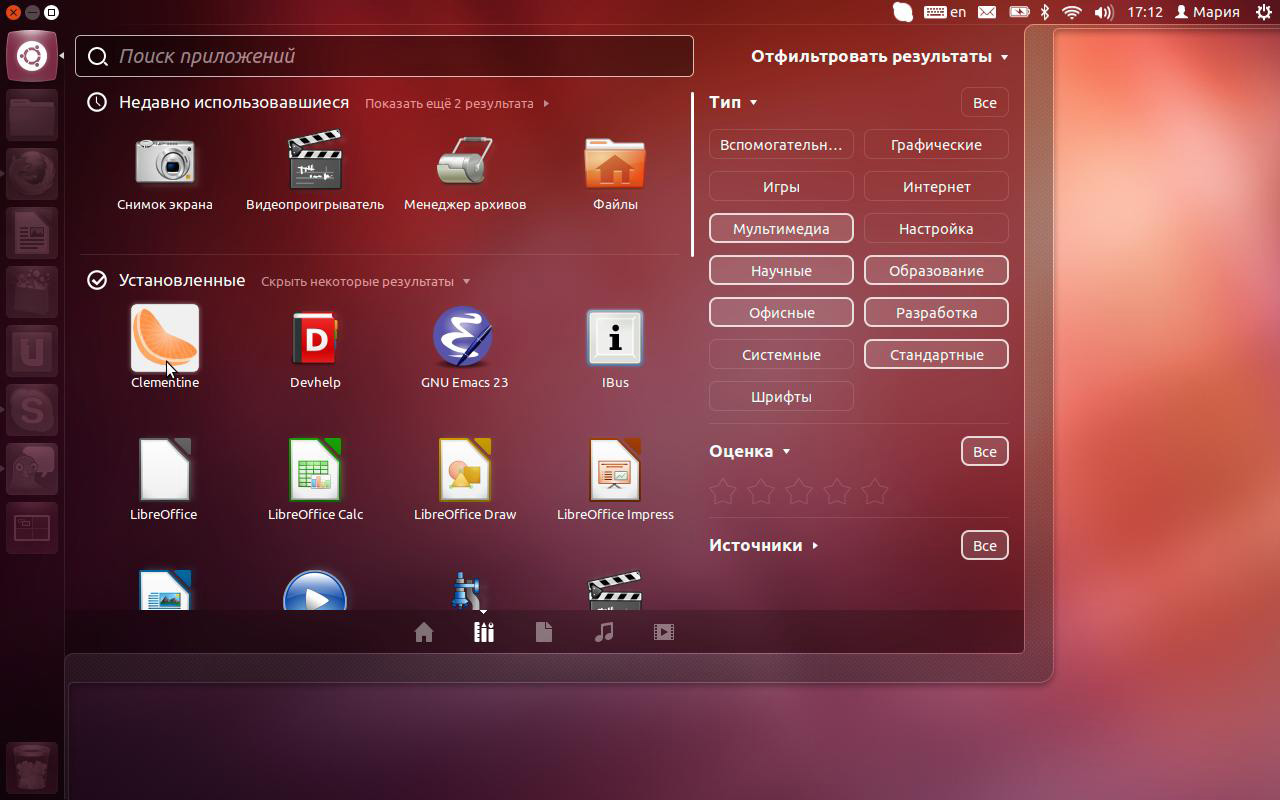Click Все button for Источники
This screenshot has width=1280, height=800.
(x=985, y=546)
